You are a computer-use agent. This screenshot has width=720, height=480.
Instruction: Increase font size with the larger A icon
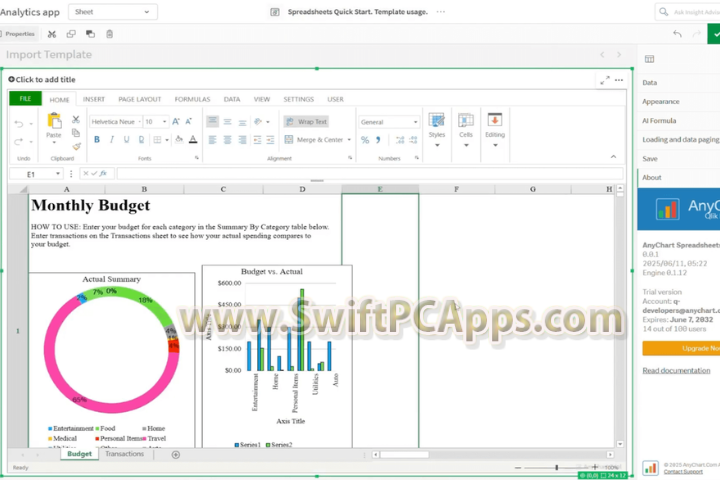click(x=176, y=122)
